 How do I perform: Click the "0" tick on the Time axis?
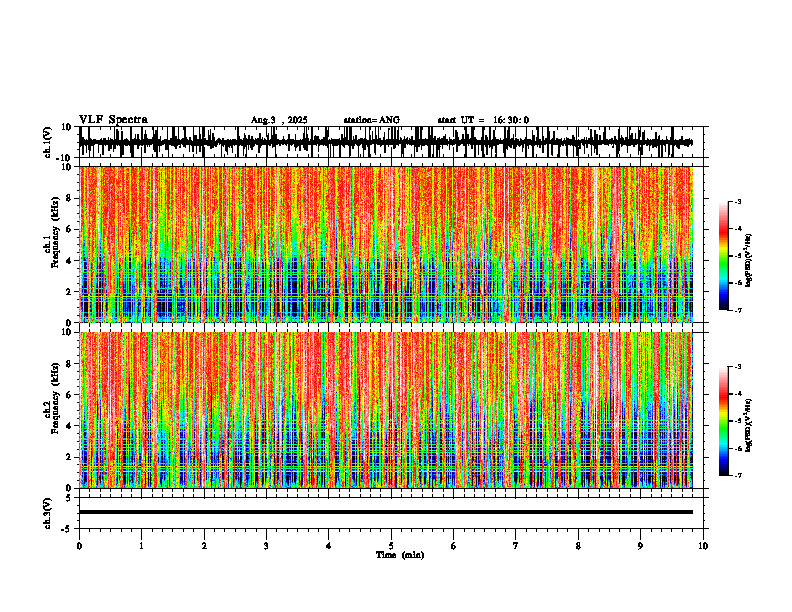pos(79,546)
